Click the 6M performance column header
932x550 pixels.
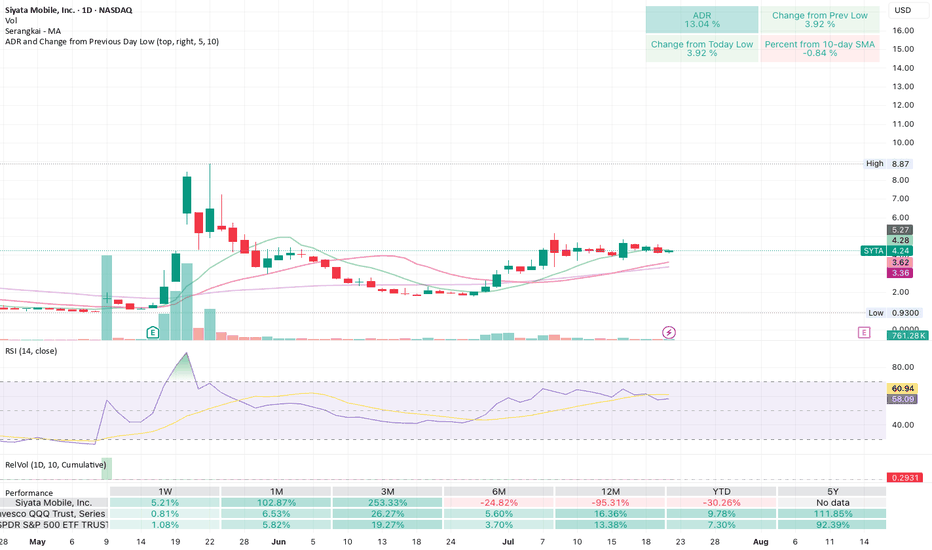(499, 492)
